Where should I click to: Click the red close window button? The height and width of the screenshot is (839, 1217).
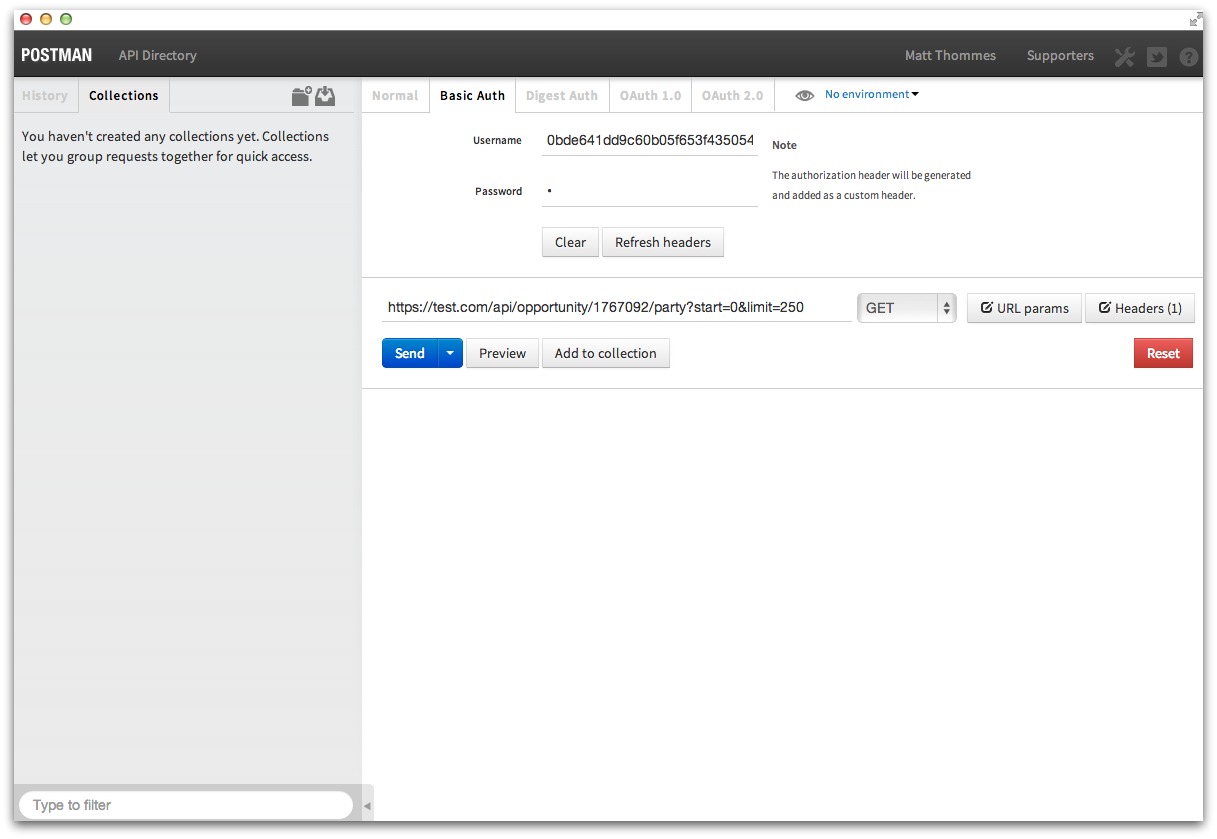[26, 19]
